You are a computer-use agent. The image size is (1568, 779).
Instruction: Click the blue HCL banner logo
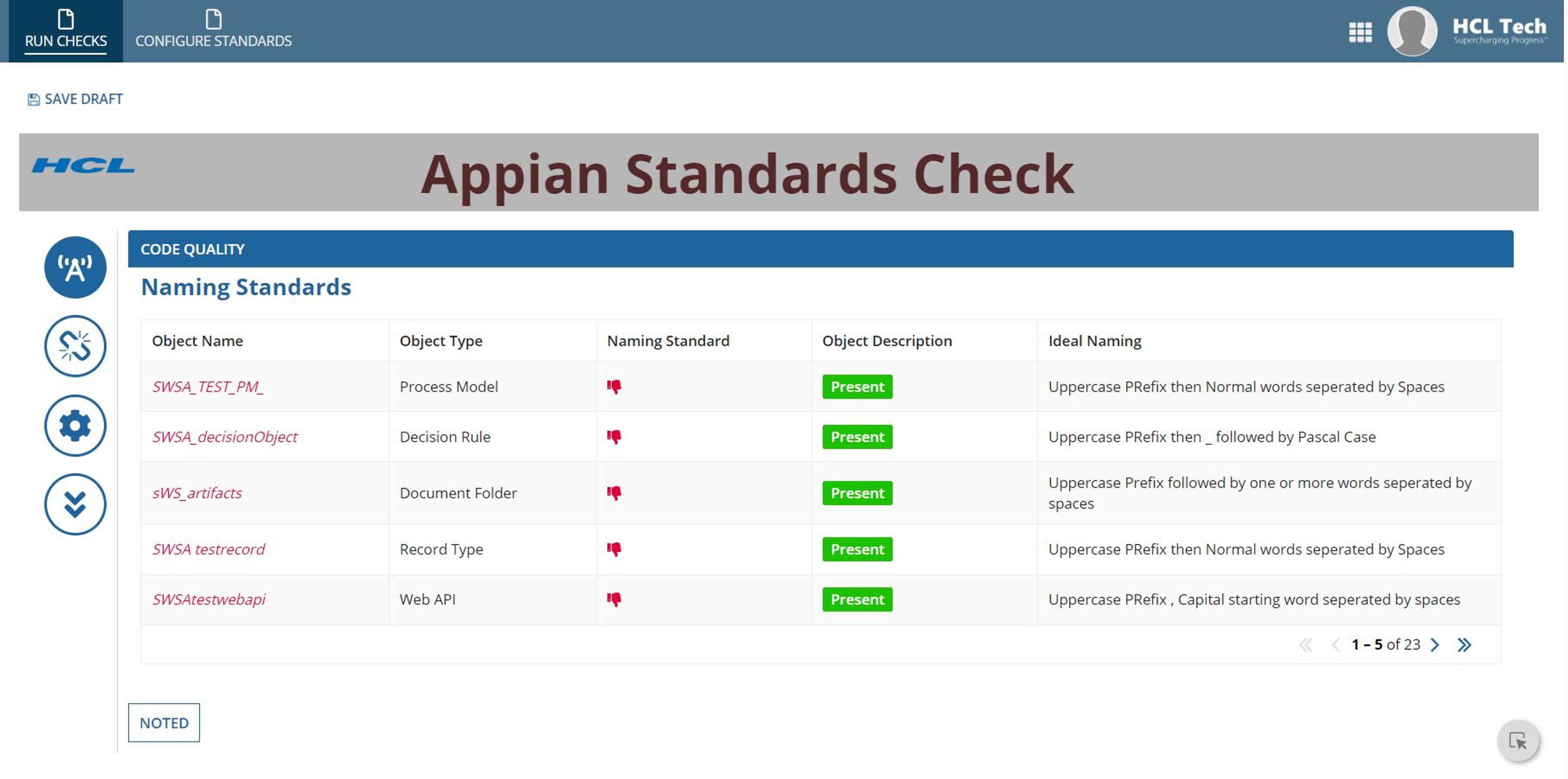click(83, 165)
